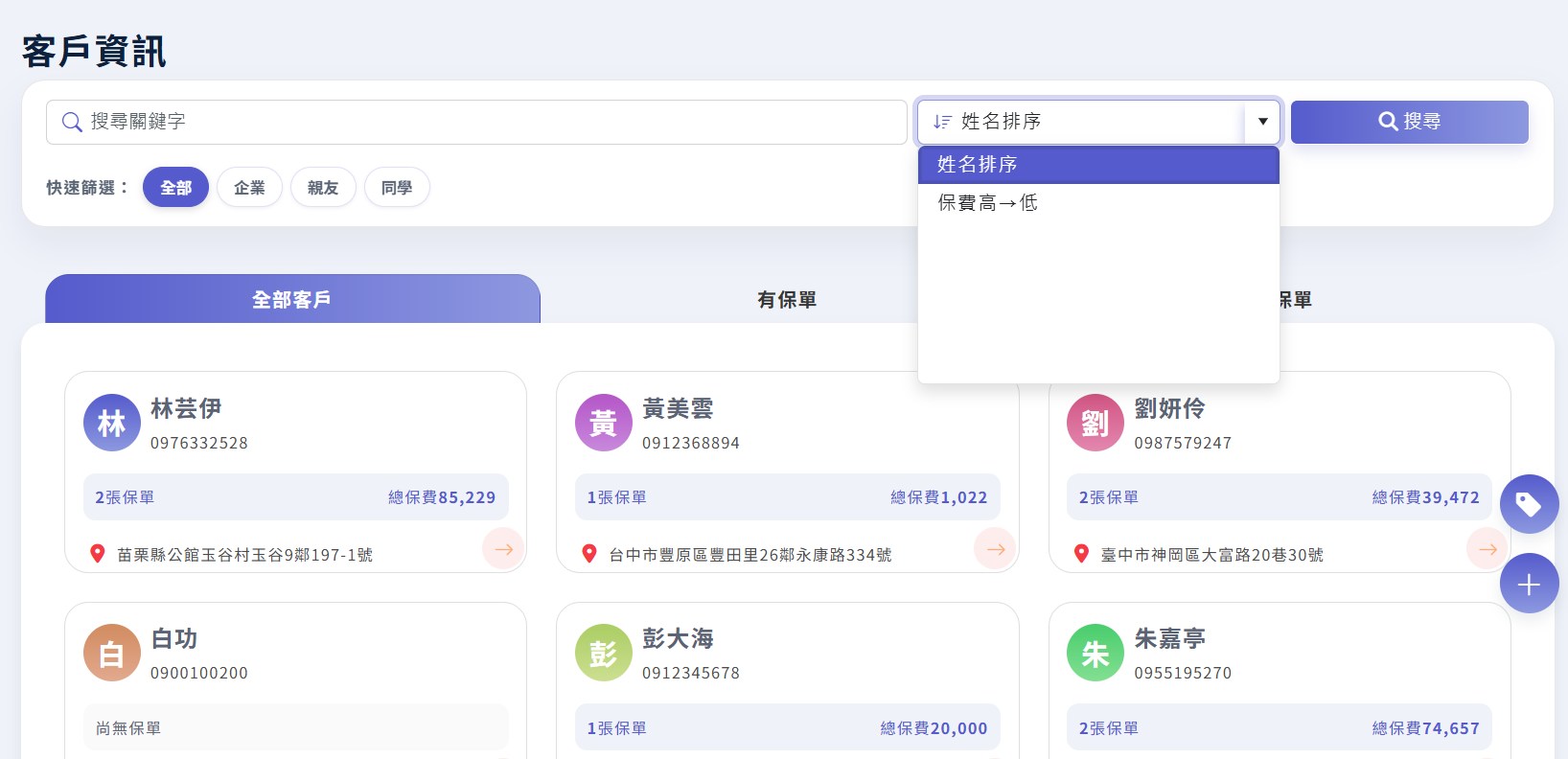This screenshot has height=759, width=1568.
Task: Focus the 搜尋關鍵字 input field
Action: (x=476, y=122)
